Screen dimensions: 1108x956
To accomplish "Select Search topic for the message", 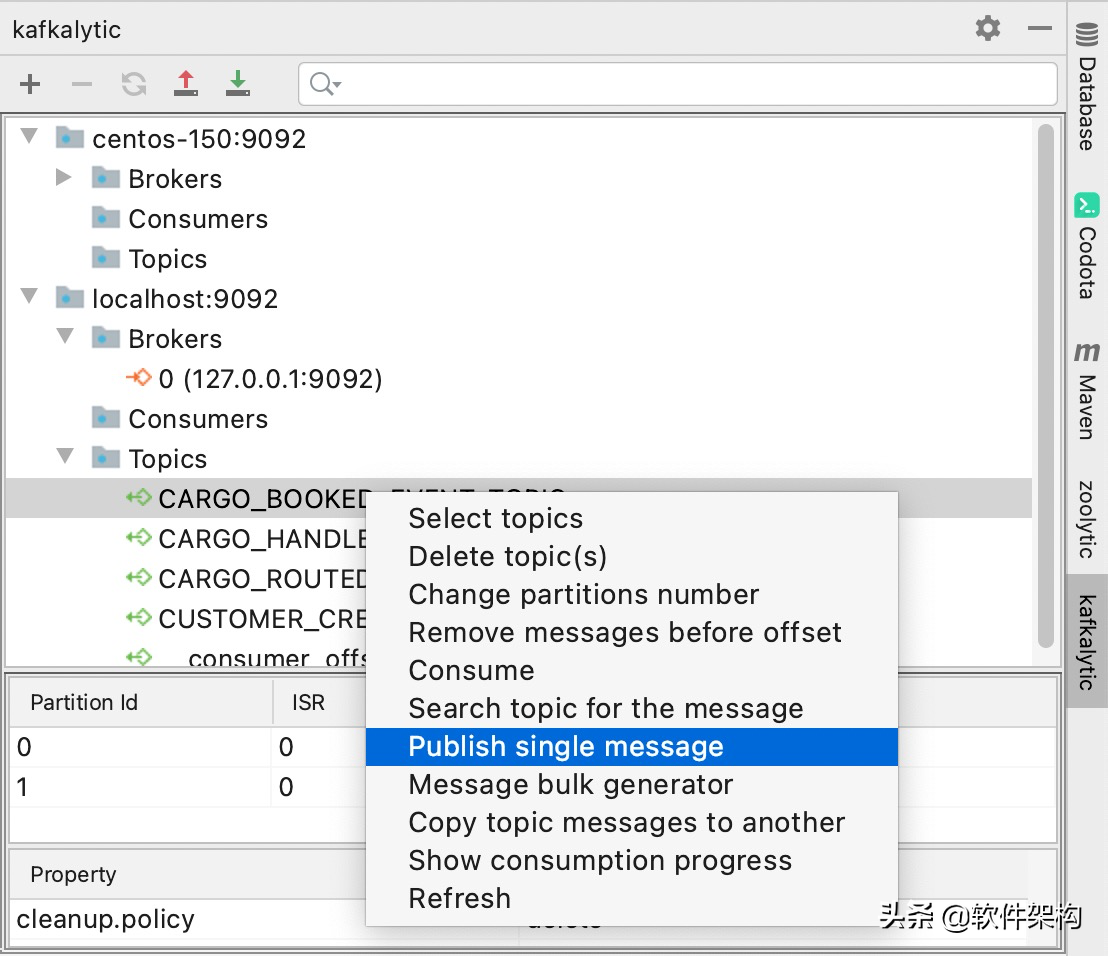I will point(632,709).
